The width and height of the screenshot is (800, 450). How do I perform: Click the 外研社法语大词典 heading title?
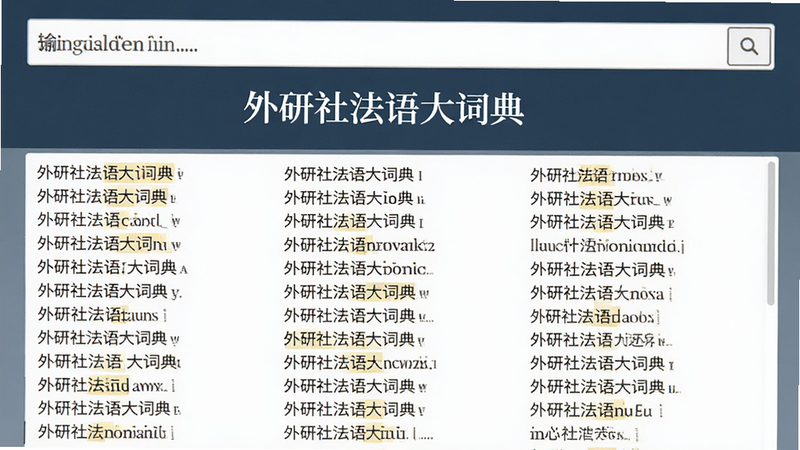point(384,108)
